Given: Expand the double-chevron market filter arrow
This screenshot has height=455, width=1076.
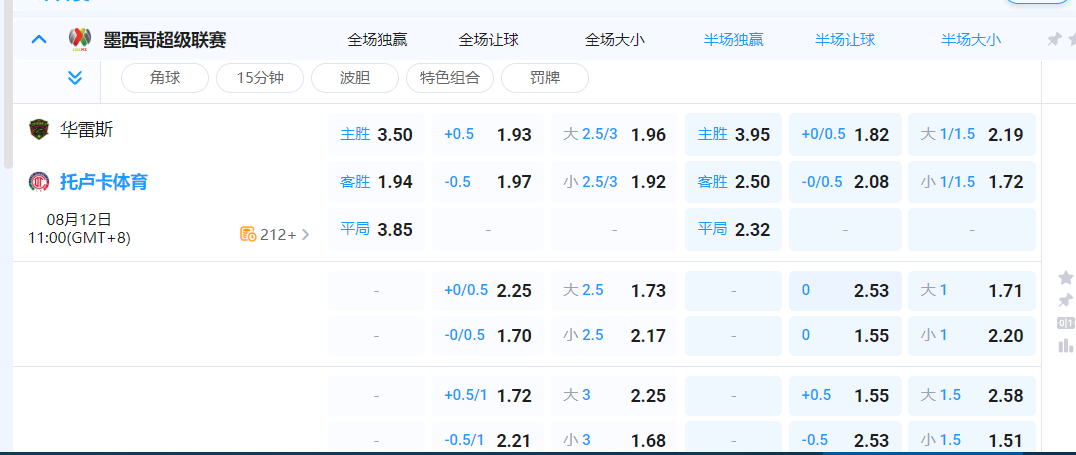Looking at the screenshot, I should click(x=75, y=78).
